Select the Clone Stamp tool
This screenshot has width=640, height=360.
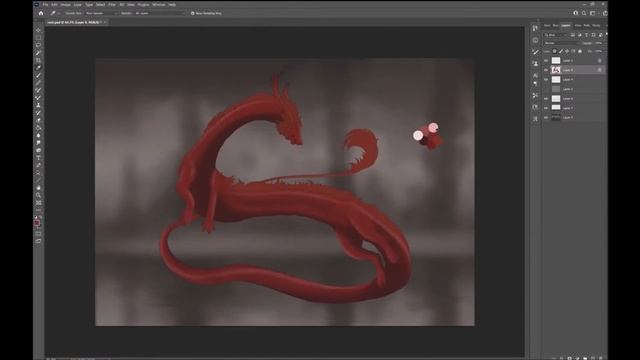[39, 105]
